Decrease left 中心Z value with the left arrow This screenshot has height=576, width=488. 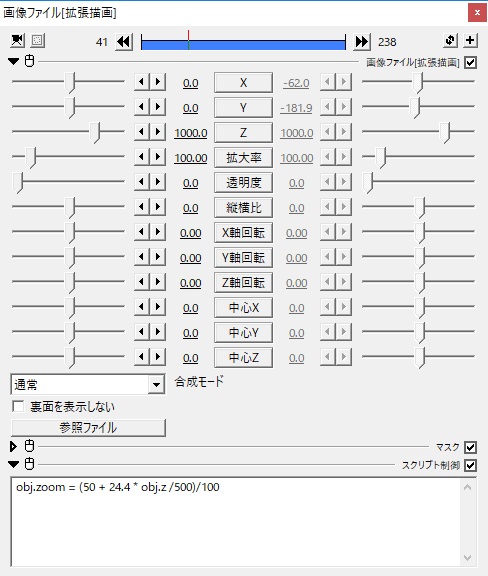142,356
